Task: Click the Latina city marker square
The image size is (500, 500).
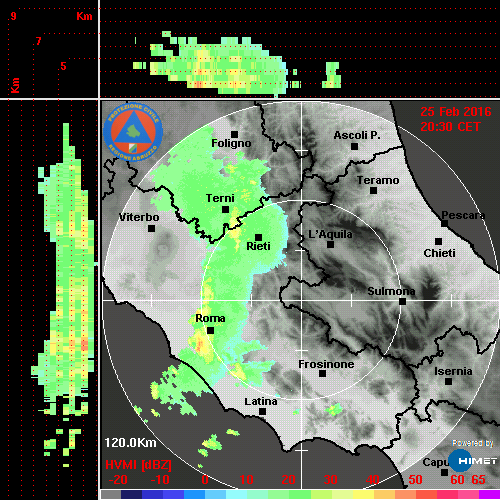Action: pos(262,411)
